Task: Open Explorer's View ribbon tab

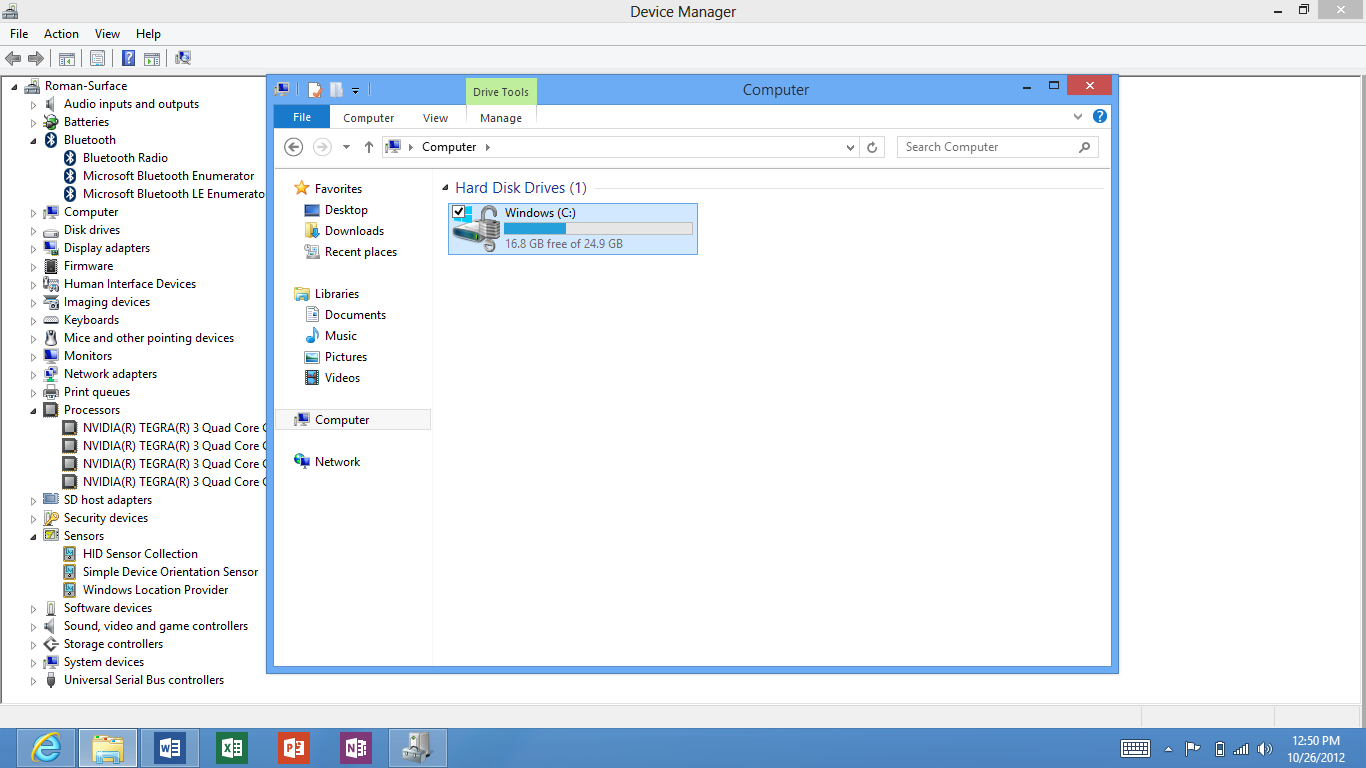Action: pyautogui.click(x=436, y=118)
